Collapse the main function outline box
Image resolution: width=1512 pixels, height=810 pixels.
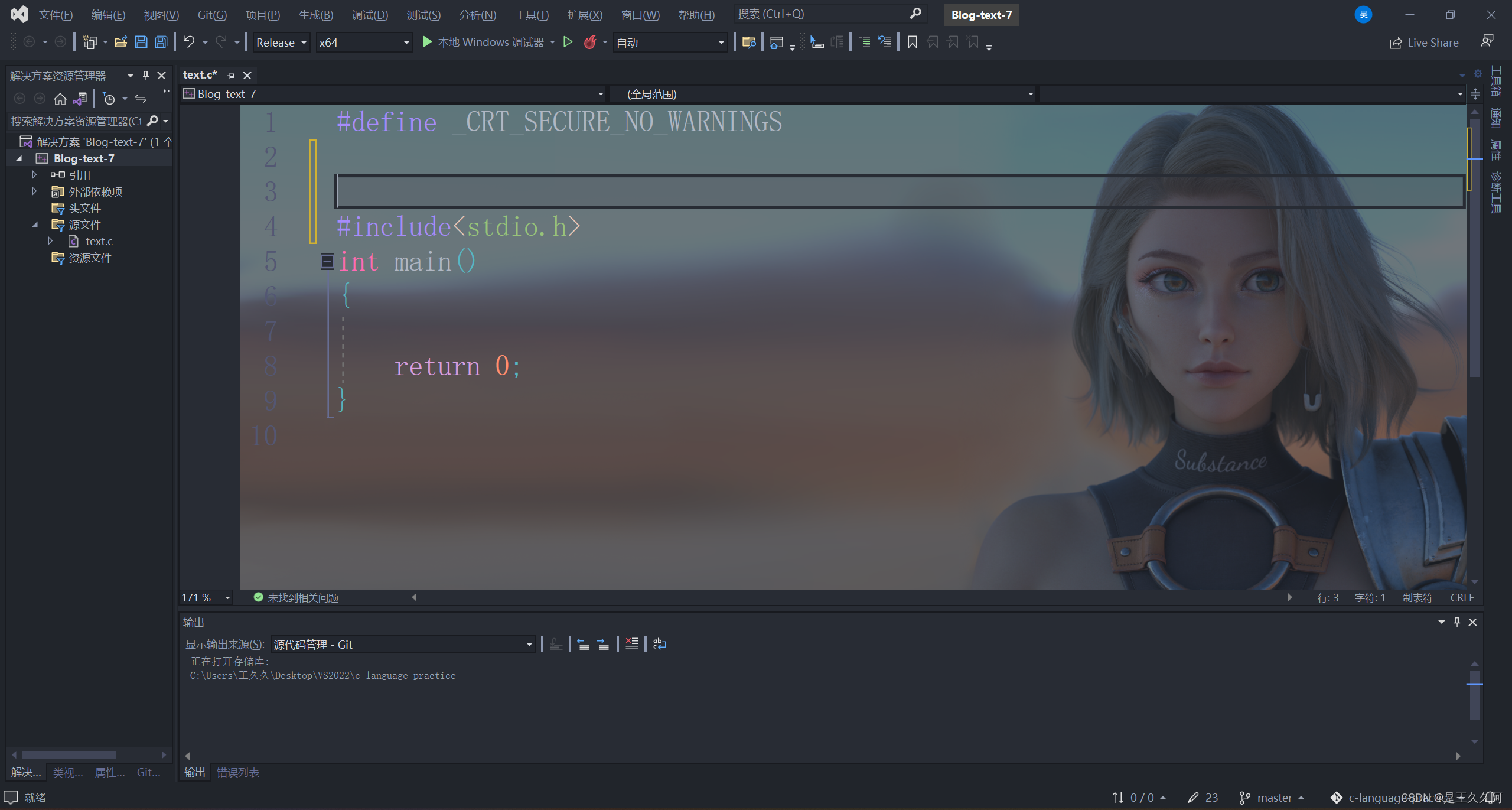tap(327, 261)
